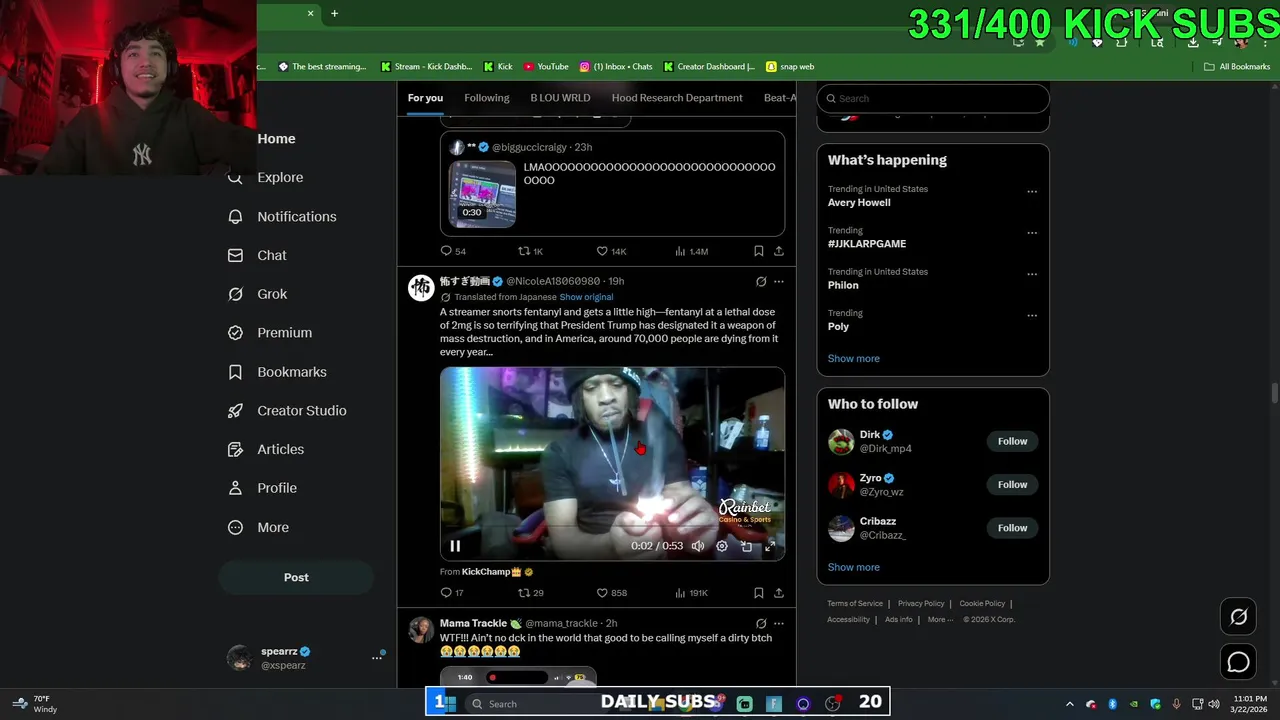Mute the video volume

[x=697, y=546]
